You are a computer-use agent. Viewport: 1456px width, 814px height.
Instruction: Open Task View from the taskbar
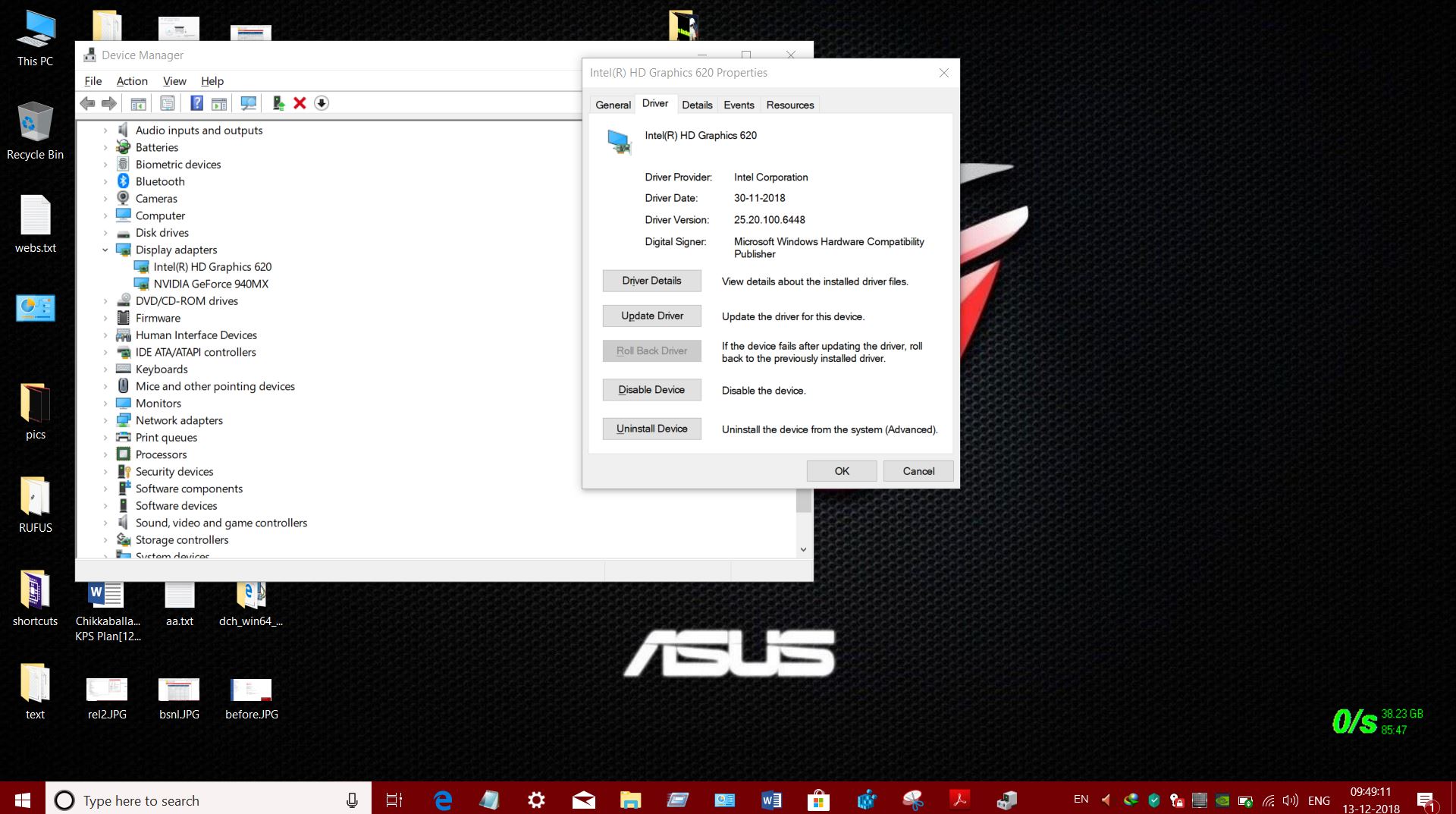pos(394,800)
